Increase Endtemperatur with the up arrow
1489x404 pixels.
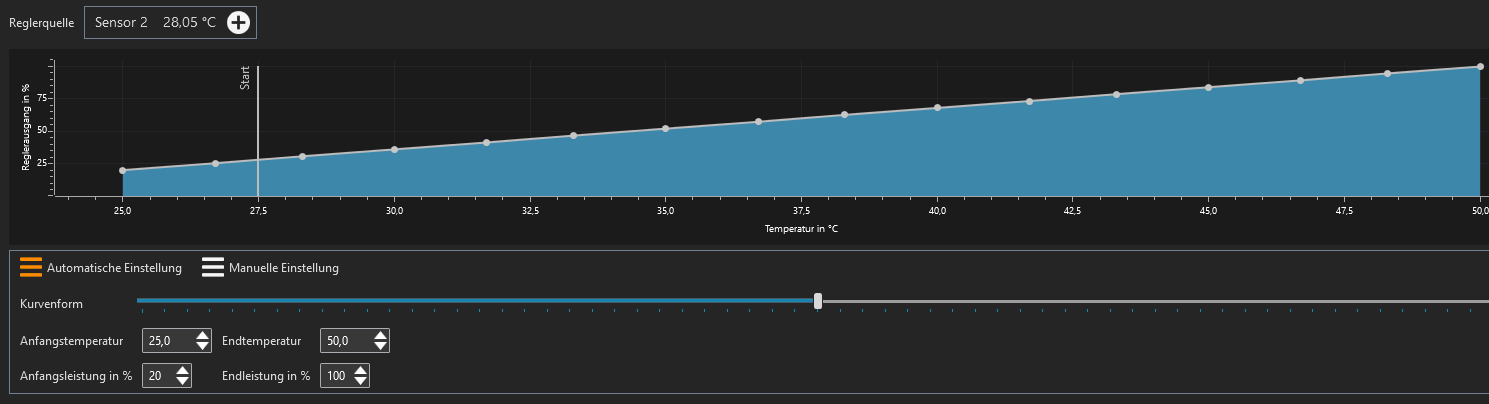tap(379, 336)
